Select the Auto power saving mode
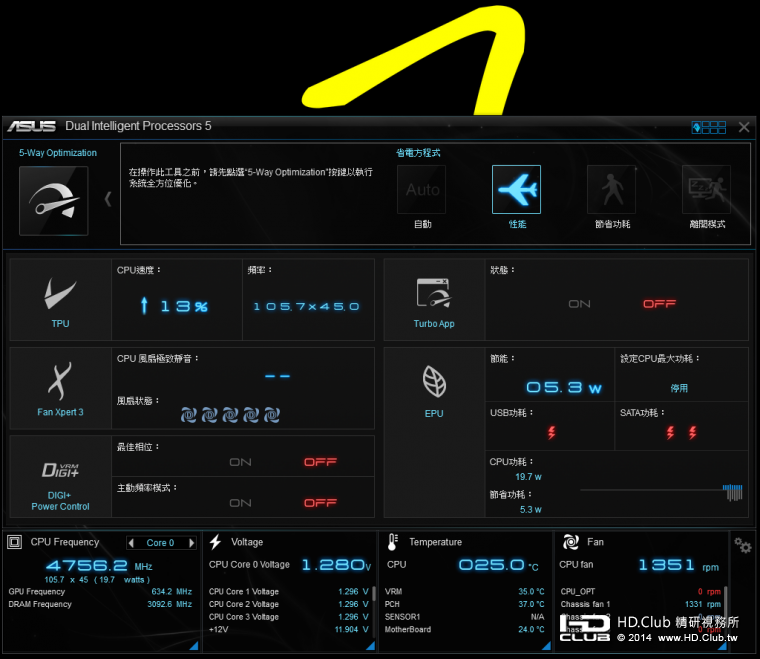The height and width of the screenshot is (659, 760). 422,190
